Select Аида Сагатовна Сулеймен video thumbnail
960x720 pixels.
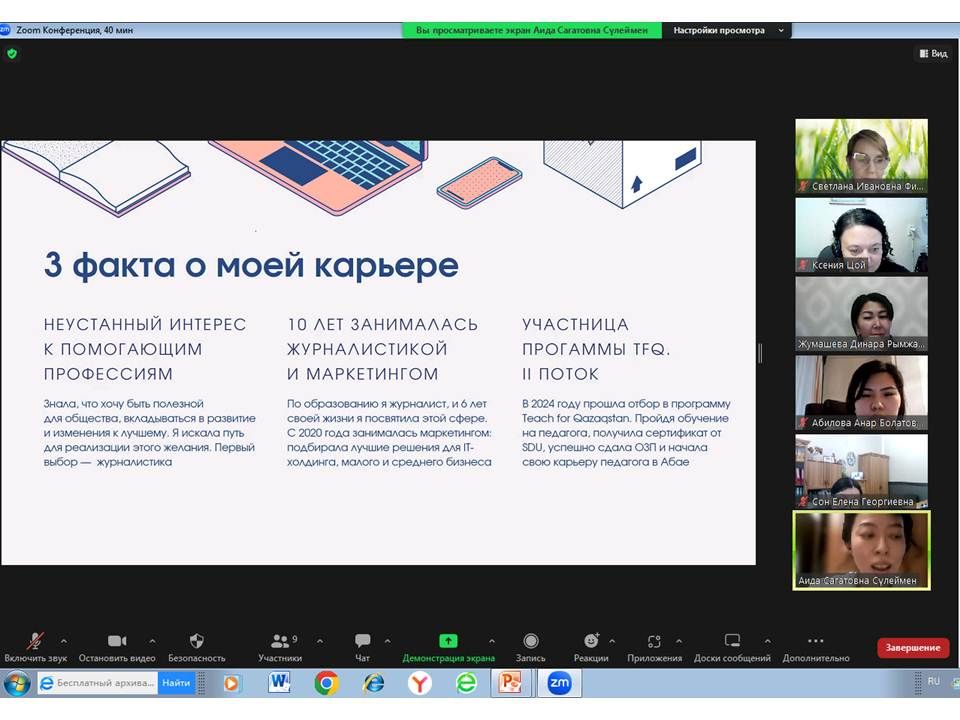pos(861,548)
